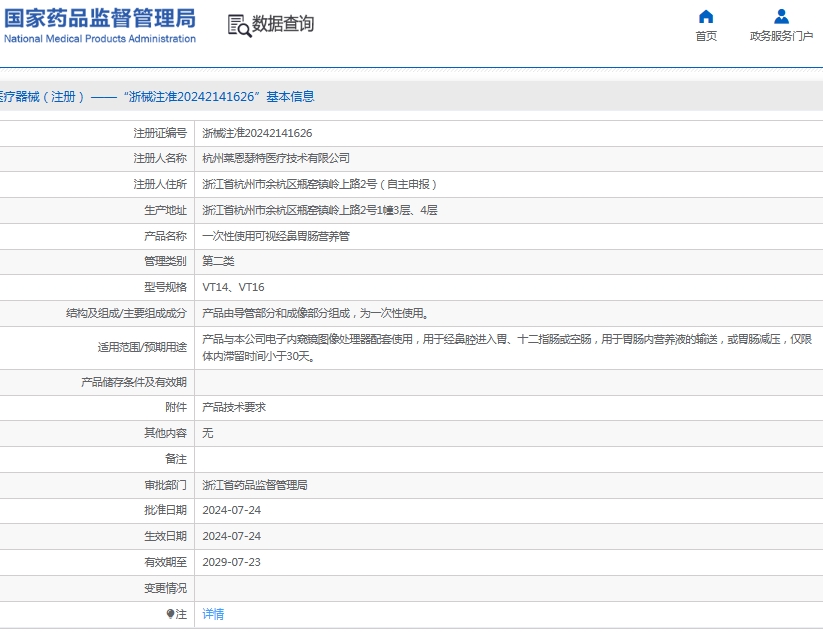Click the 注册证编号 row label
Image resolution: width=823 pixels, height=637 pixels.
click(x=160, y=133)
